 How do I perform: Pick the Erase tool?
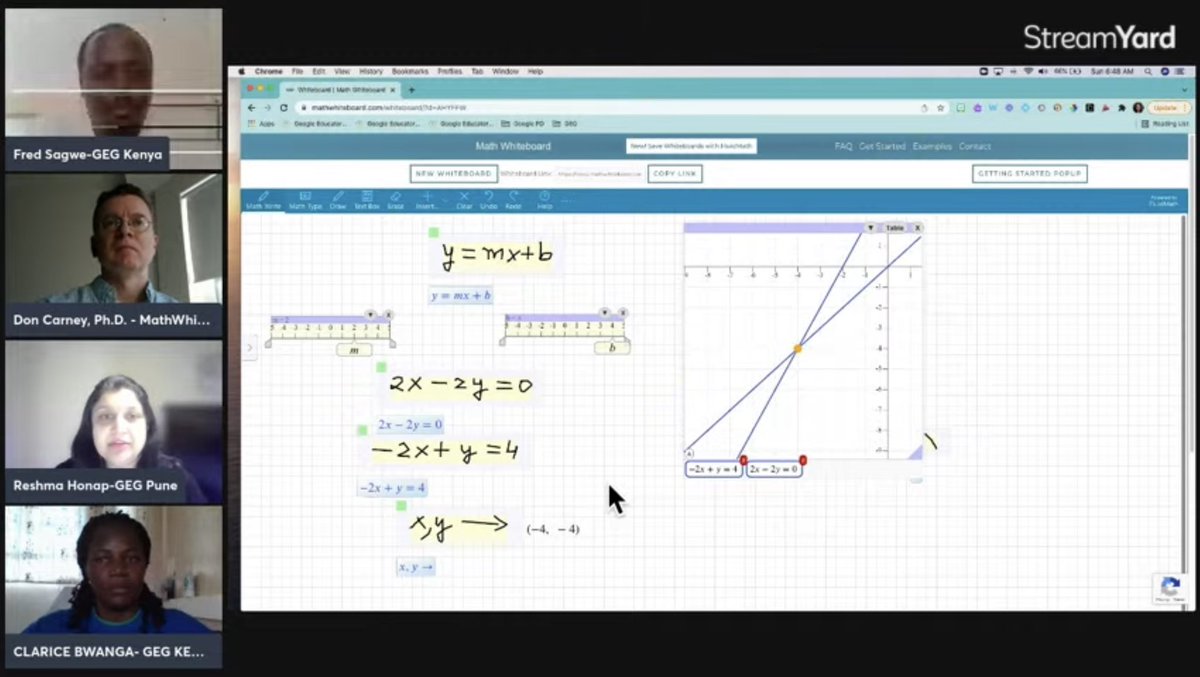pyautogui.click(x=395, y=199)
